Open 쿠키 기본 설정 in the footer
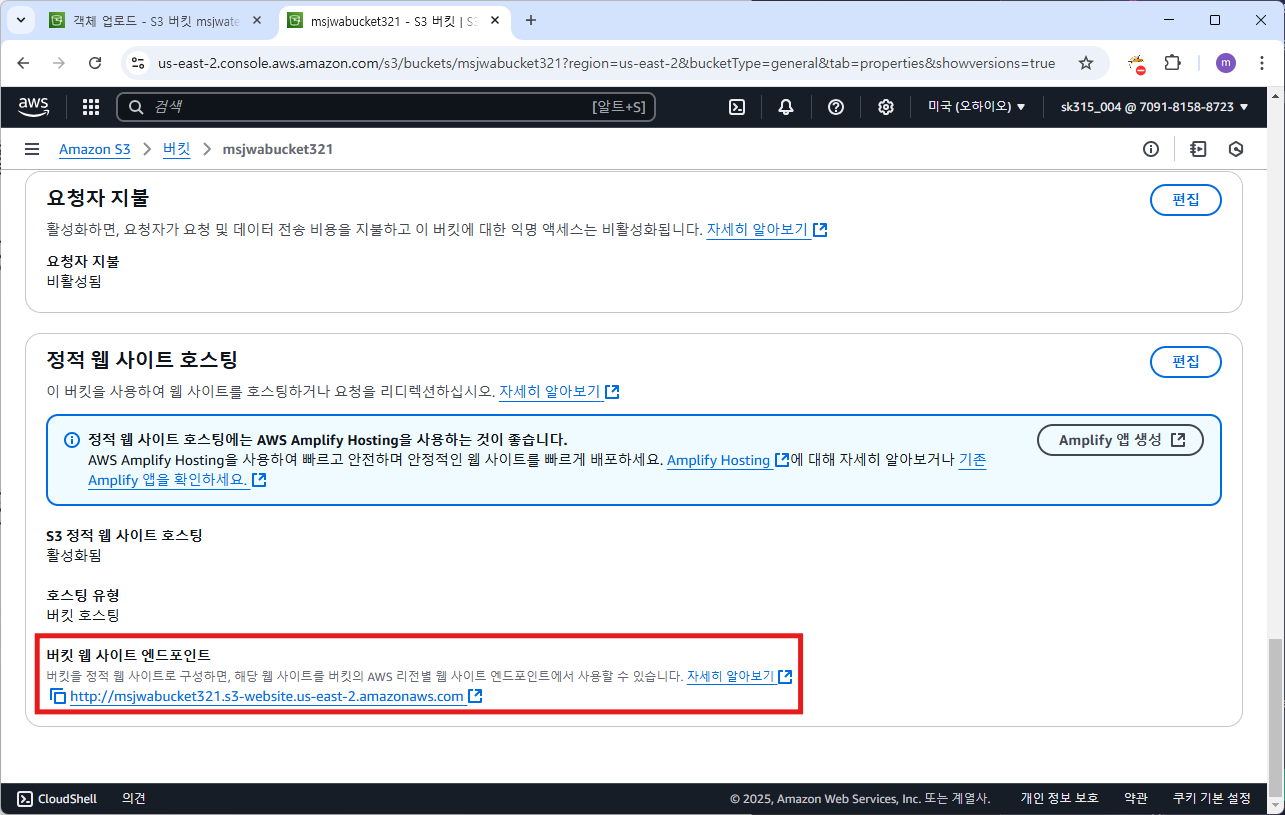 coord(1212,798)
